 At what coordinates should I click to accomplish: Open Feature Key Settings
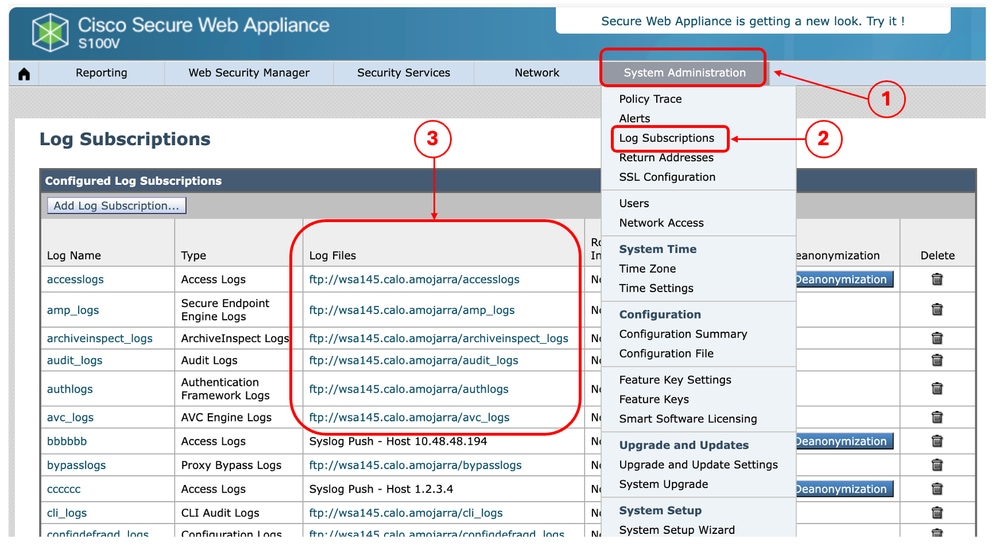(675, 380)
